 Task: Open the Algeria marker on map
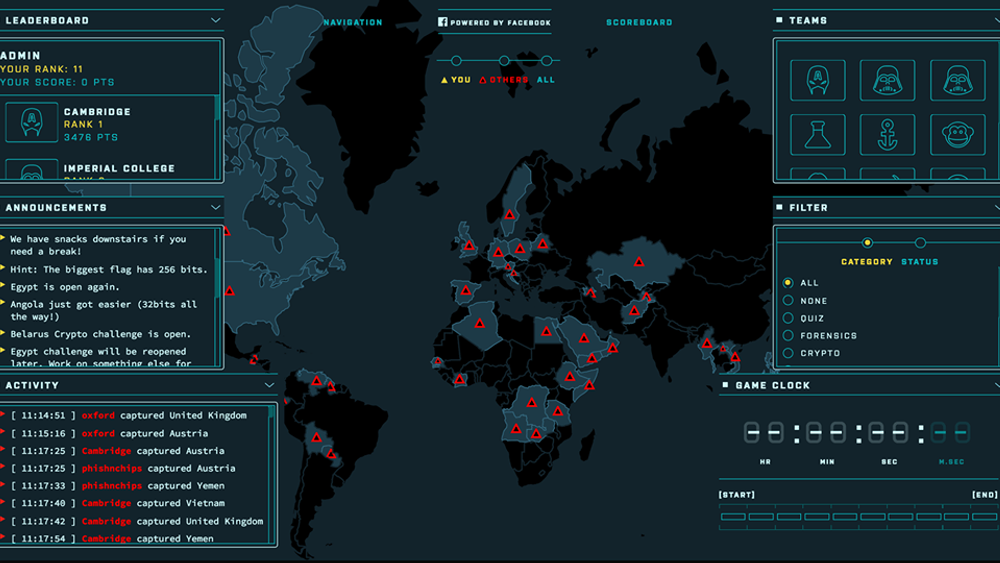479,323
